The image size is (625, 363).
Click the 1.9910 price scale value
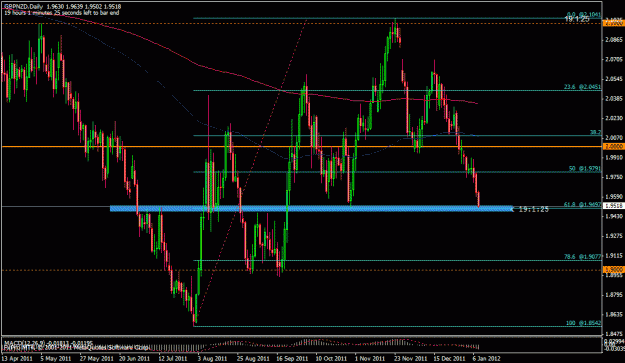[613, 158]
